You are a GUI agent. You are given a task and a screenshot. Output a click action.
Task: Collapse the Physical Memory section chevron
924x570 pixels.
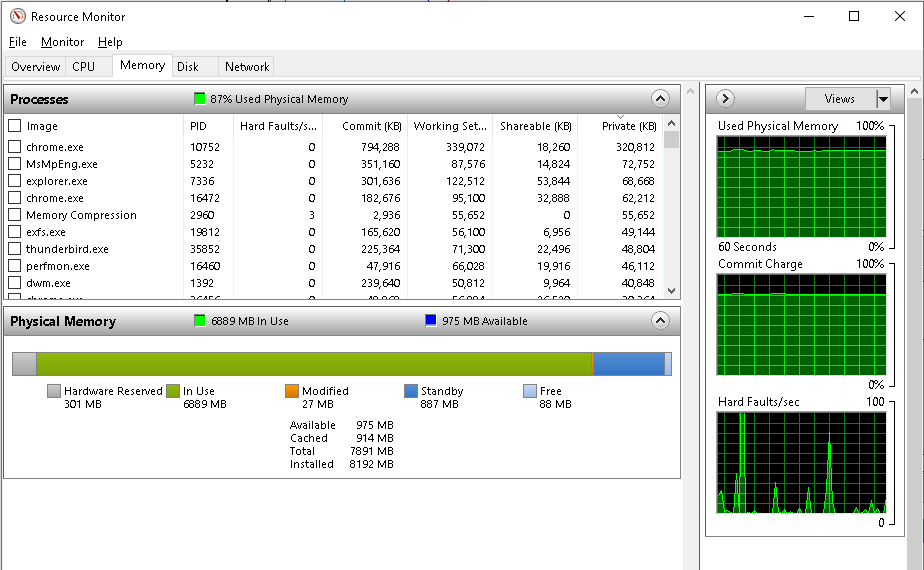pyautogui.click(x=659, y=321)
